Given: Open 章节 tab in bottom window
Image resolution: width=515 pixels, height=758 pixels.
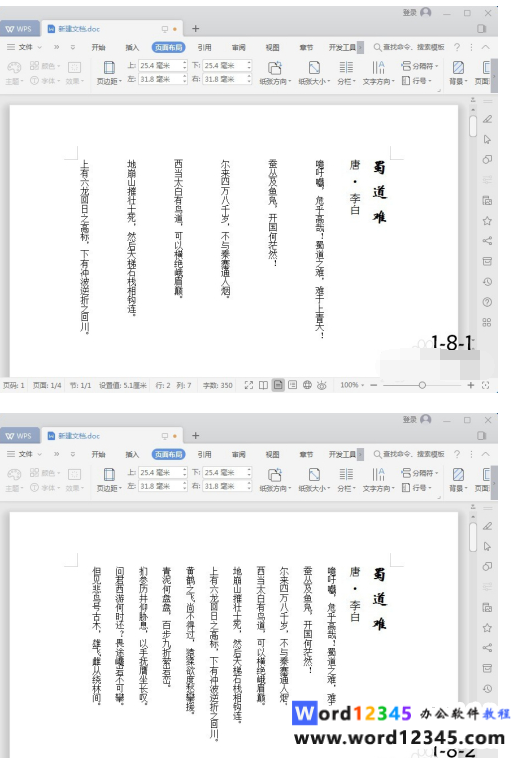Looking at the screenshot, I should [x=306, y=454].
